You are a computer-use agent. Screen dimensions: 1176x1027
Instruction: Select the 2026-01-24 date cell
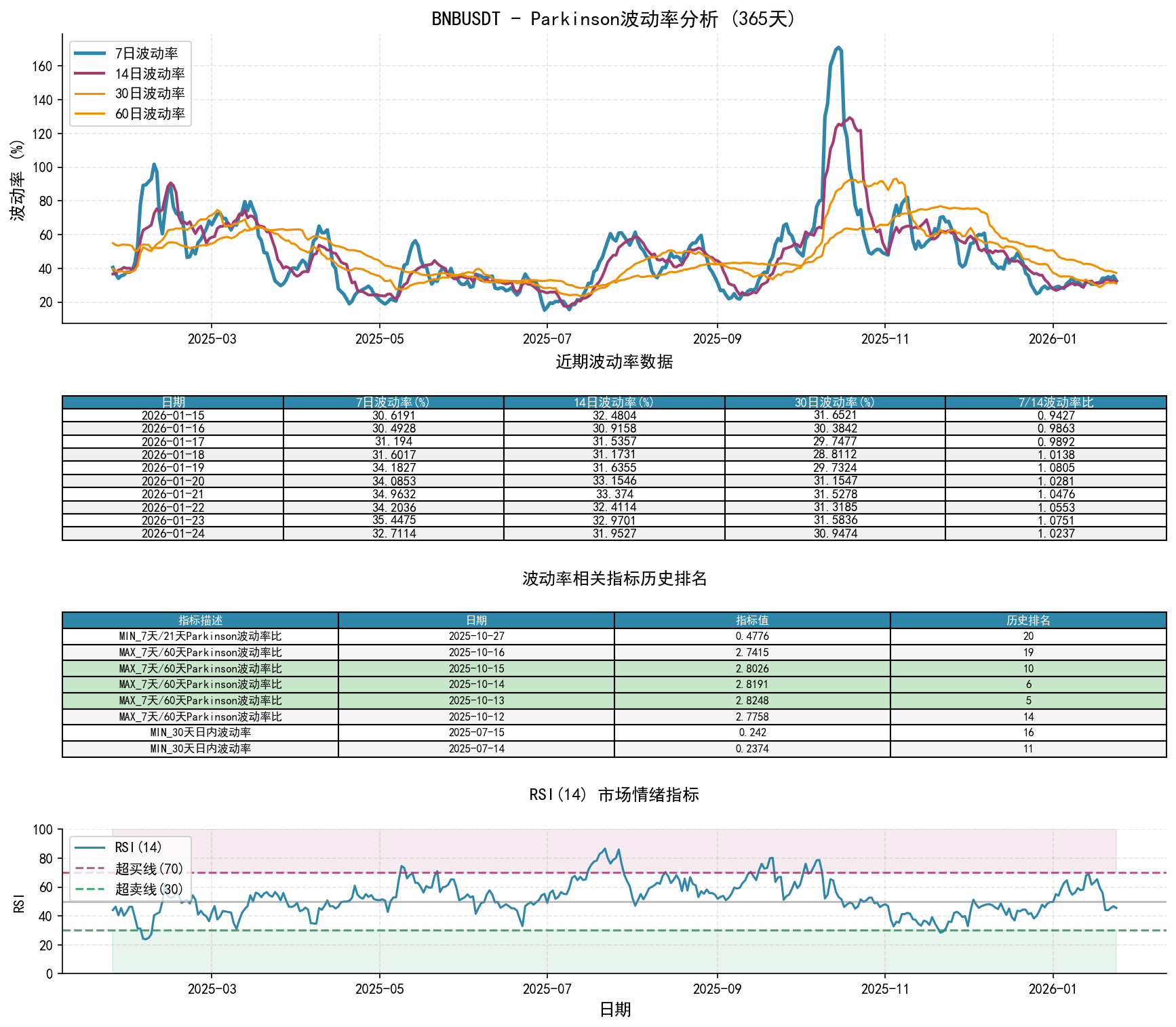tap(173, 533)
